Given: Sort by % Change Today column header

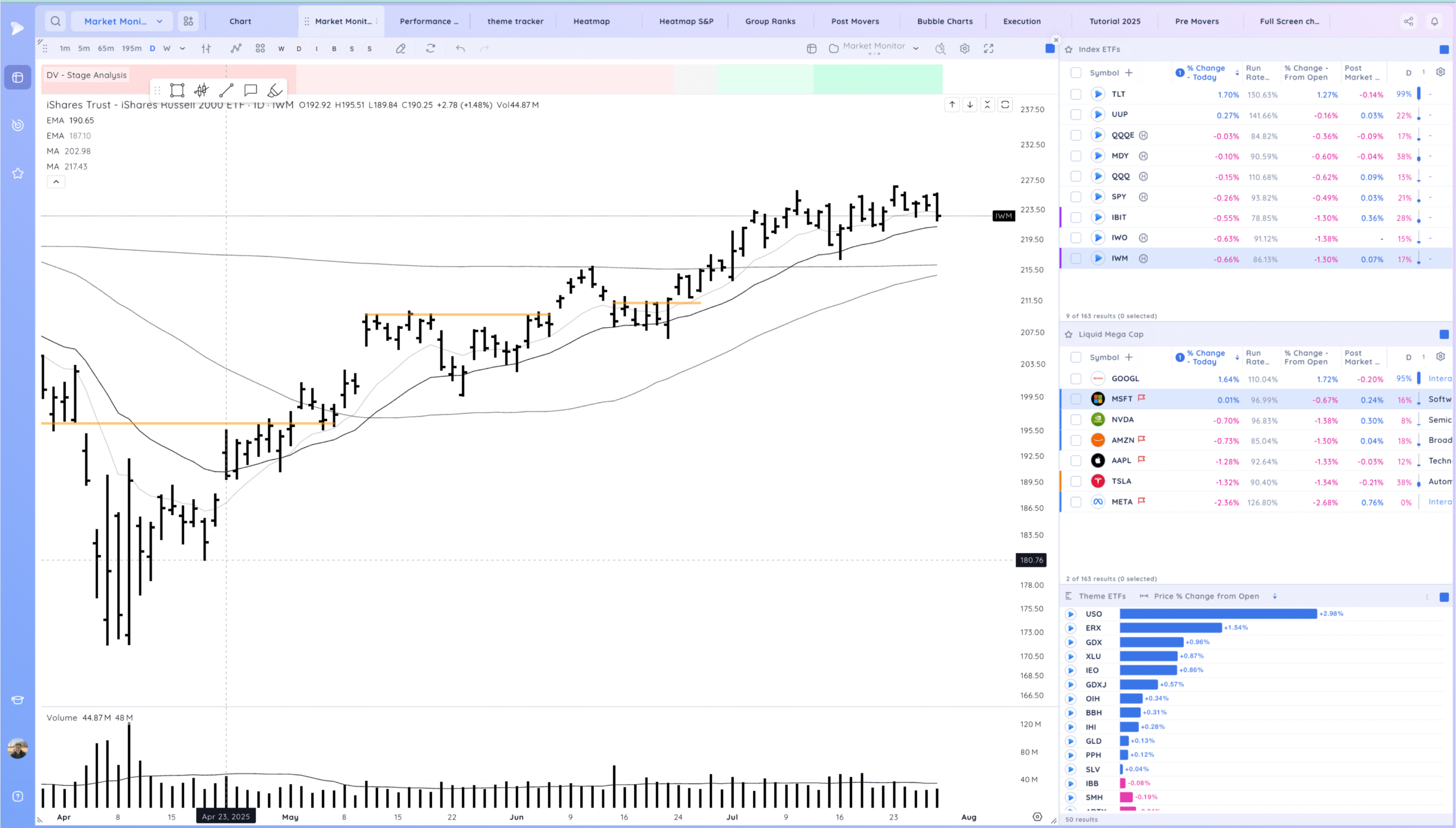Looking at the screenshot, I should [1205, 72].
